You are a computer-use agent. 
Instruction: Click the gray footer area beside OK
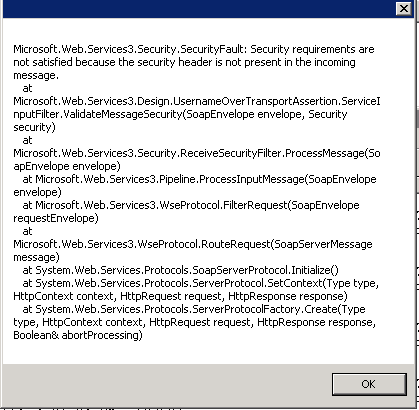pyautogui.click(x=167, y=384)
